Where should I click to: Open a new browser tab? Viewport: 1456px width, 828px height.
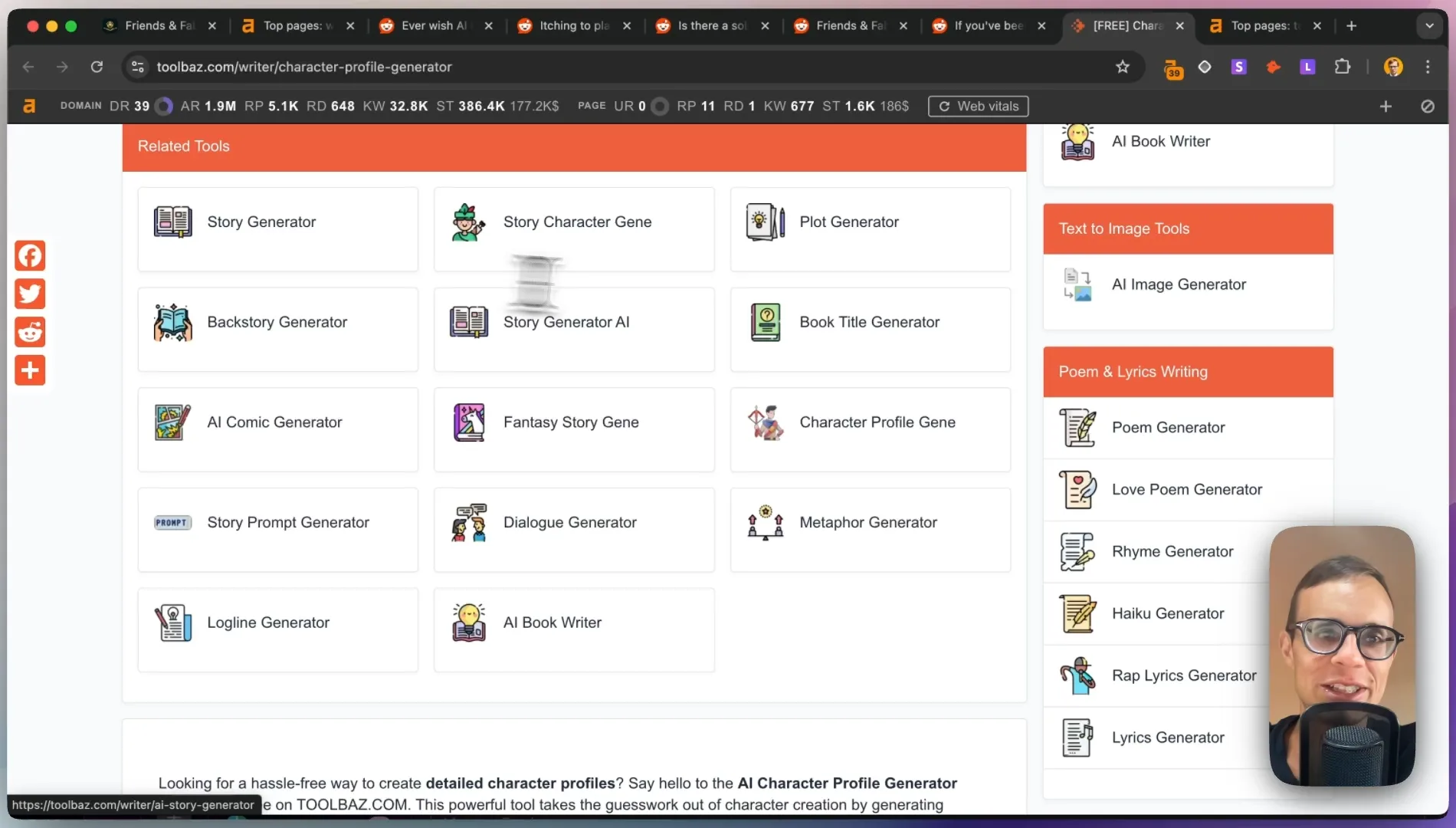click(1351, 25)
